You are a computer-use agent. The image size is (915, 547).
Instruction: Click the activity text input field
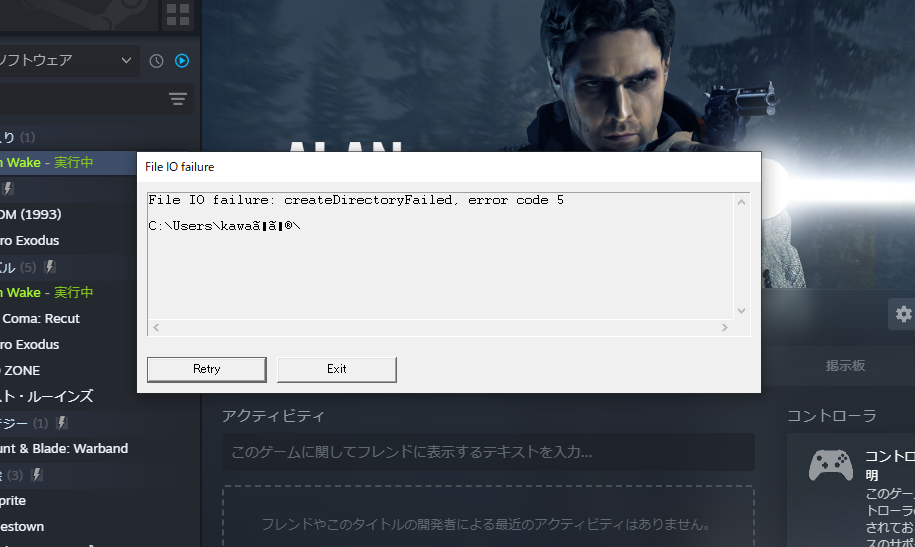(x=488, y=452)
